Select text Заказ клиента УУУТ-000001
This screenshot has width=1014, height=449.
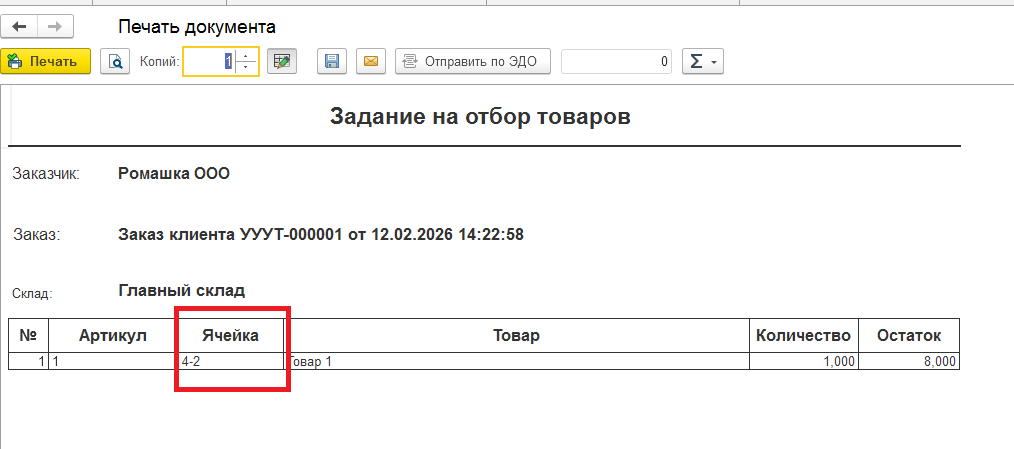(230, 235)
